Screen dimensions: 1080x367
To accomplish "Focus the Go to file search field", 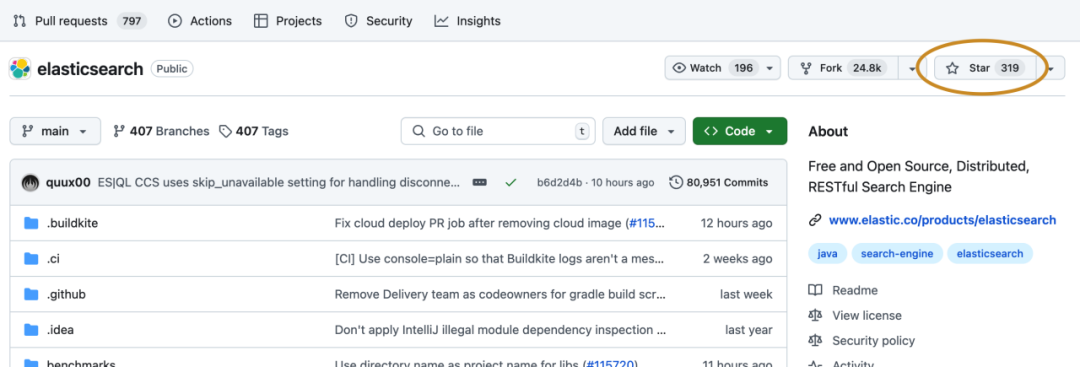I will point(498,131).
